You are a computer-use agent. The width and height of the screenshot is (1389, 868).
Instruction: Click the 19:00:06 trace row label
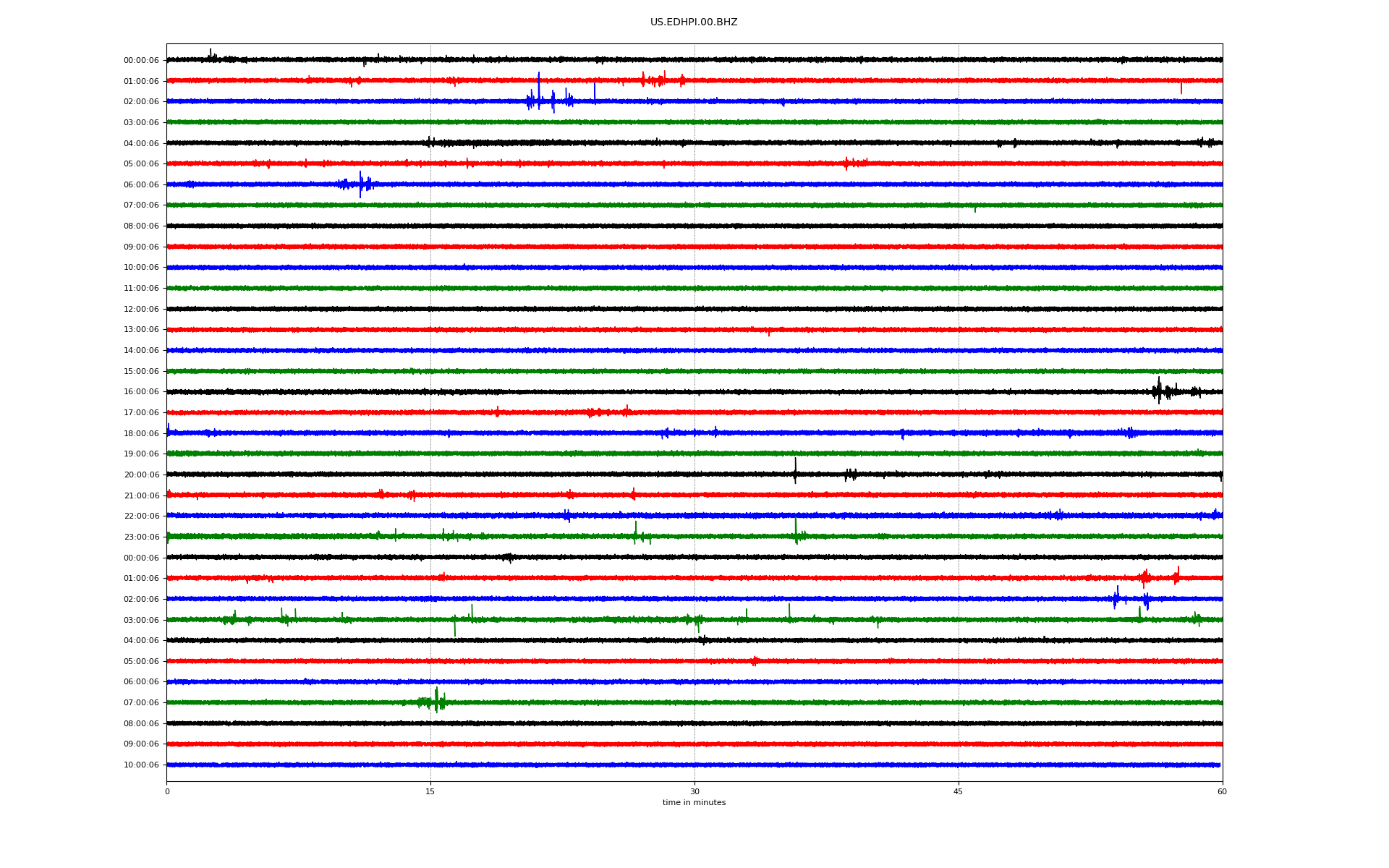coord(141,454)
